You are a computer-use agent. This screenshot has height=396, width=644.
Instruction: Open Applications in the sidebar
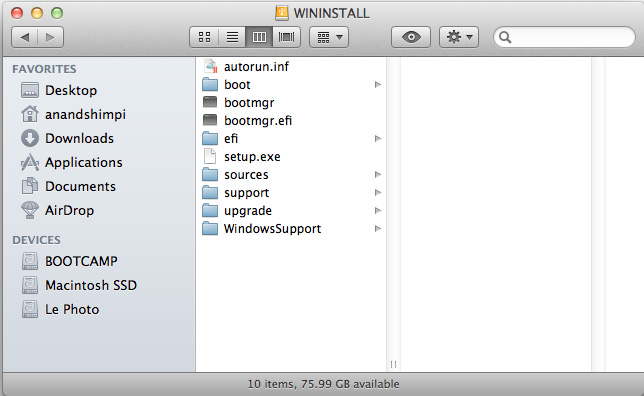point(83,162)
